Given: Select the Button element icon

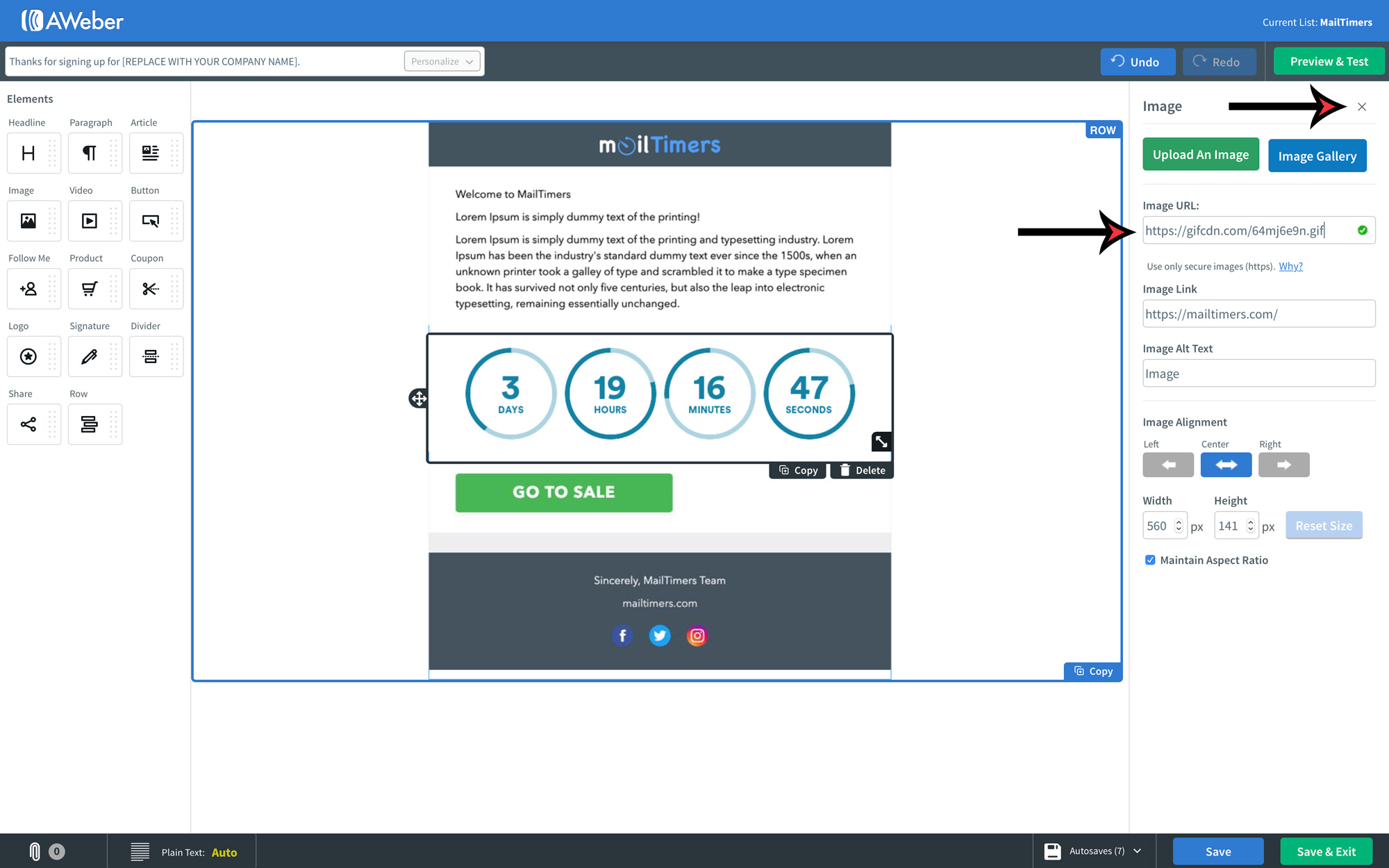Looking at the screenshot, I should [151, 221].
